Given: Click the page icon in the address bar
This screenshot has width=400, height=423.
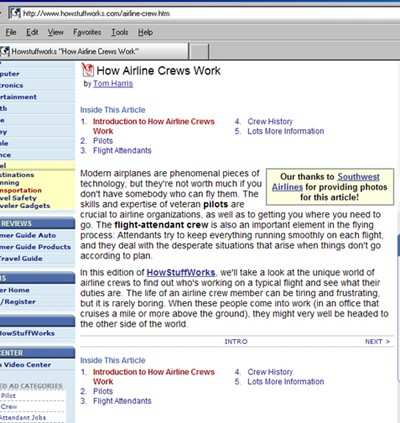Looking at the screenshot, I should [15, 13].
